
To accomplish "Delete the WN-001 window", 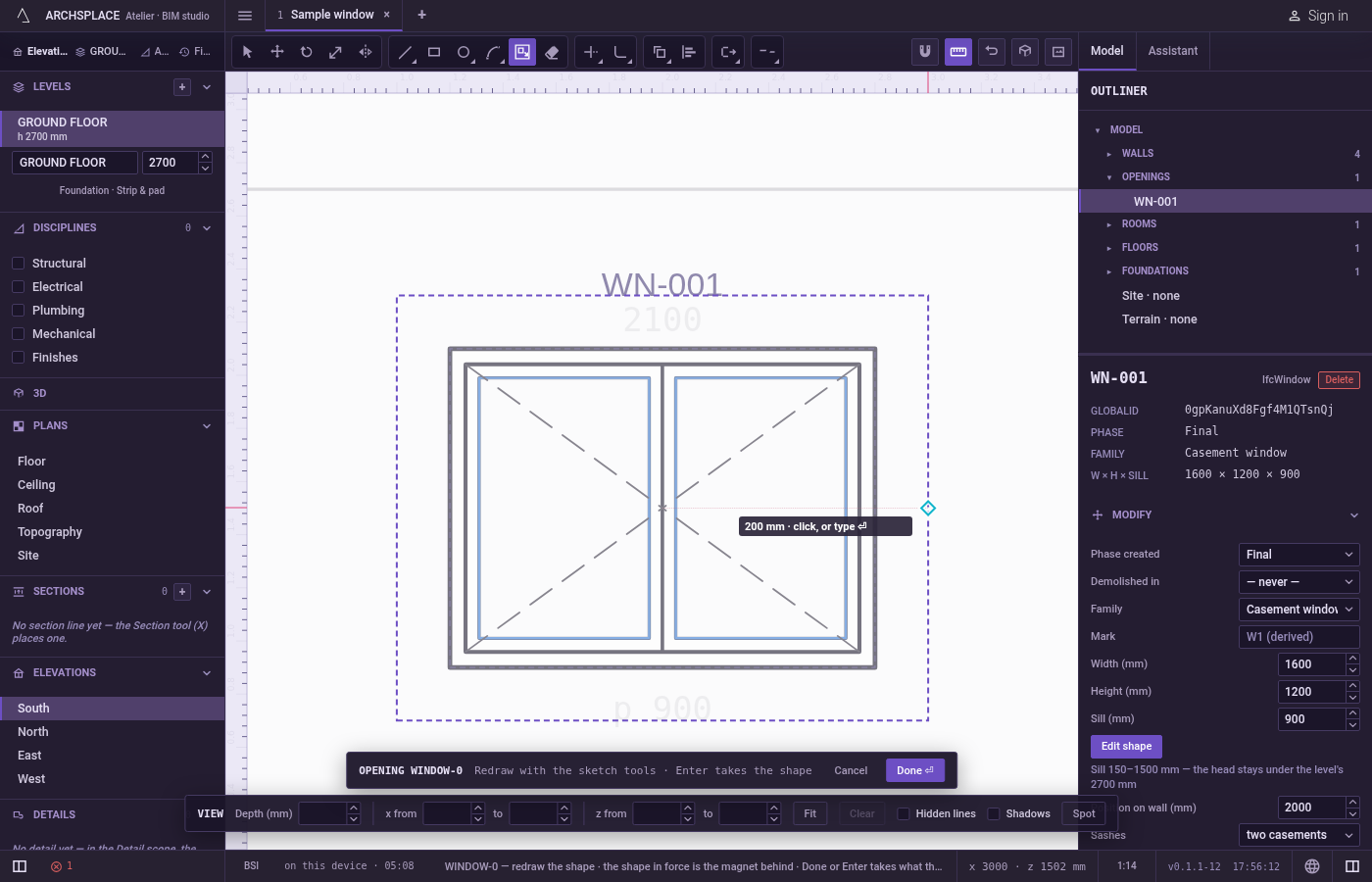I will [1339, 380].
